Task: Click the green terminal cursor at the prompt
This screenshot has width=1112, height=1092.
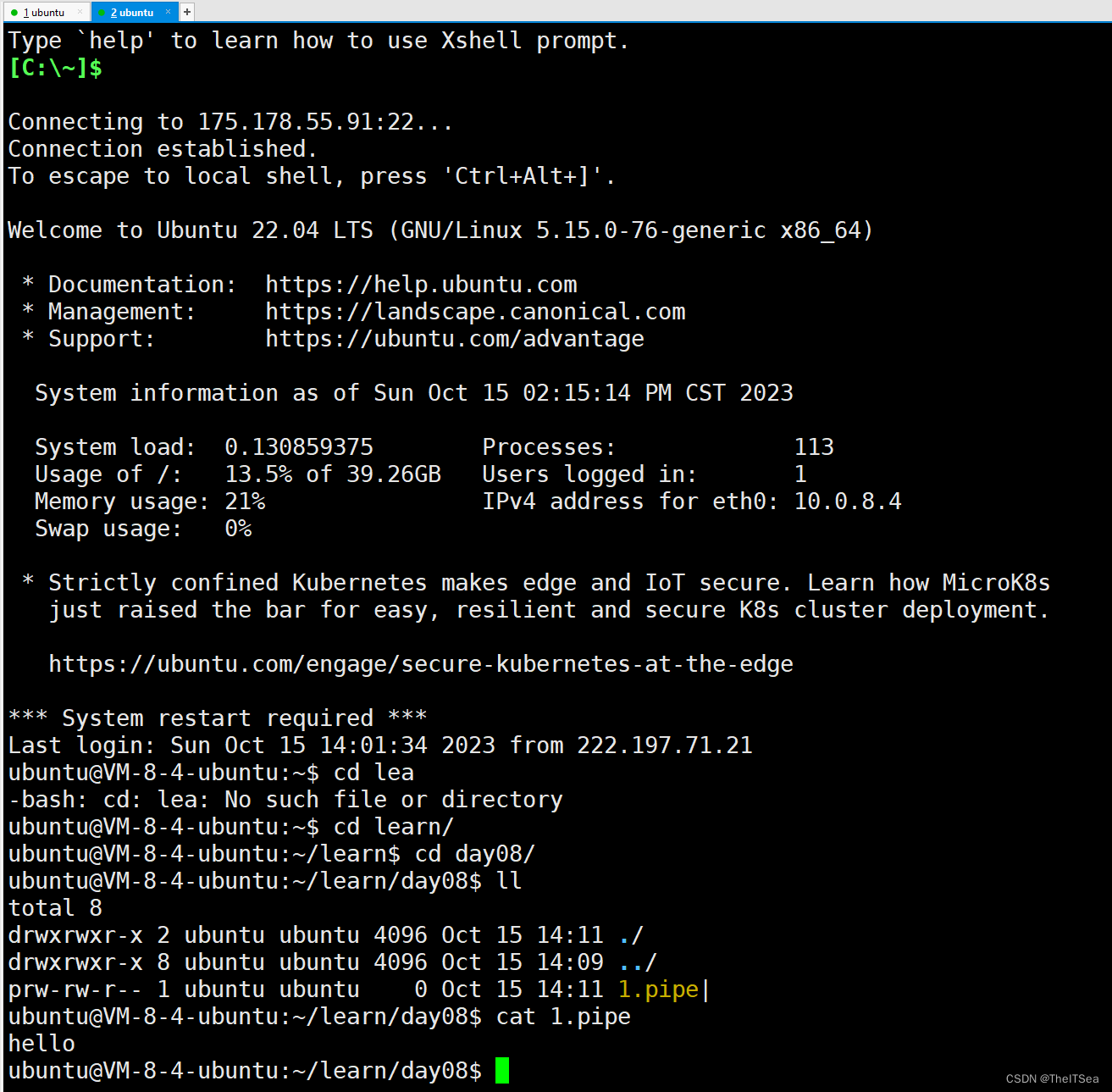Action: [x=502, y=1070]
